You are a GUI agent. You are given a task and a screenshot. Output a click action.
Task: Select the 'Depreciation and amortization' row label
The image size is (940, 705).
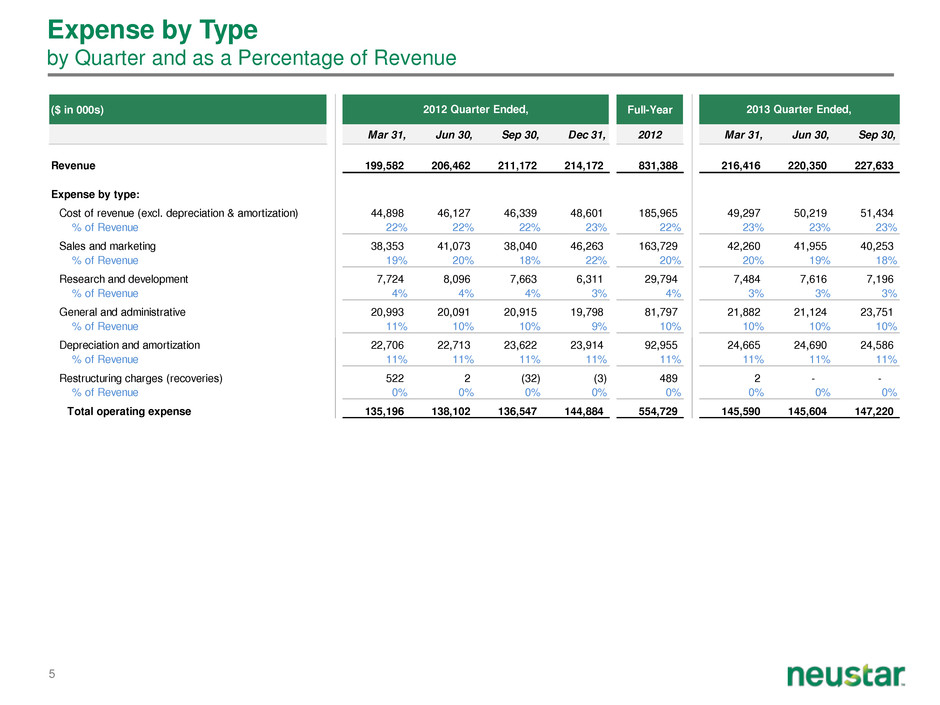coord(129,345)
